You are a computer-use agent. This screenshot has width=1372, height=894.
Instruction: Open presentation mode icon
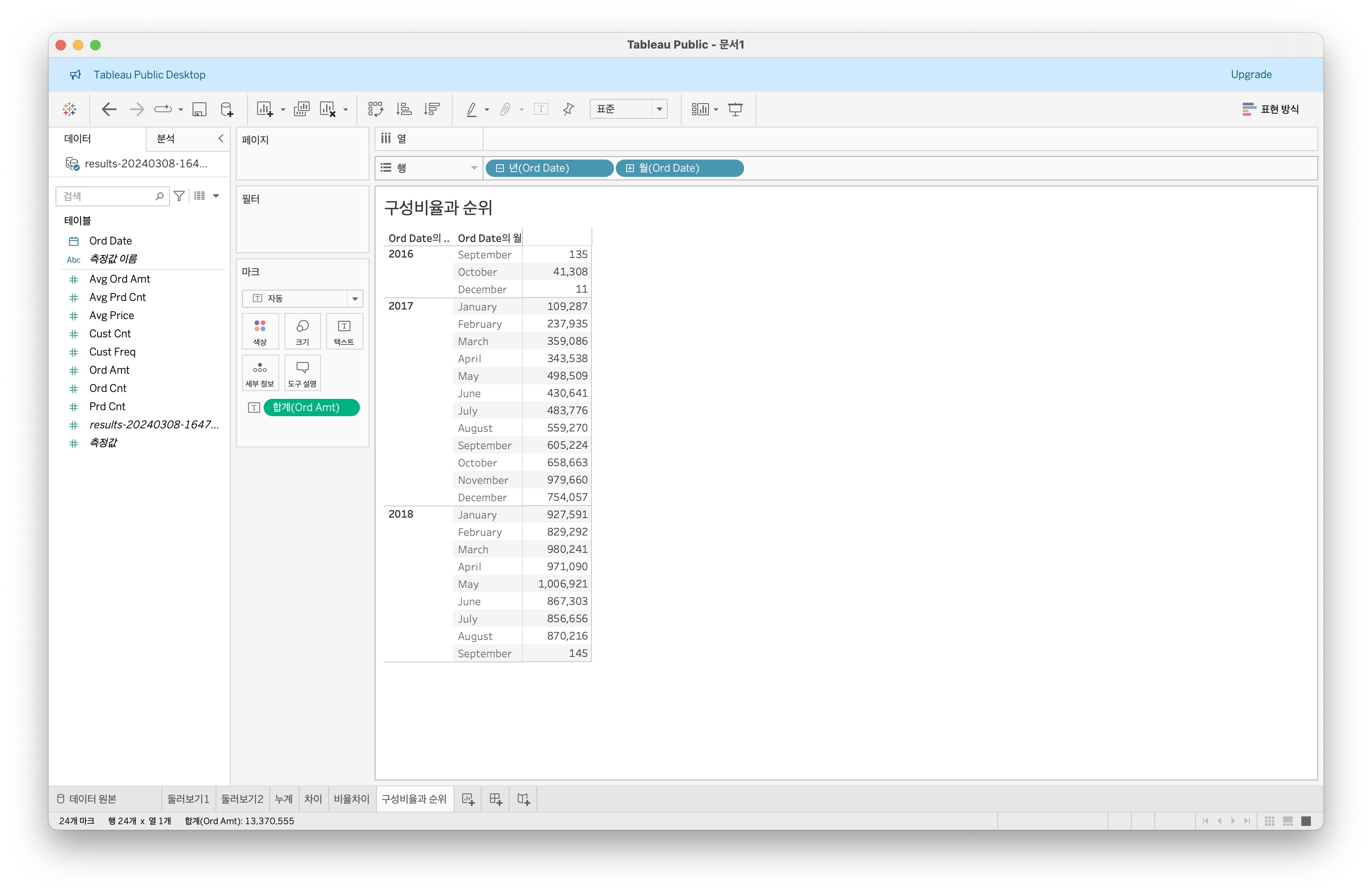pos(735,109)
